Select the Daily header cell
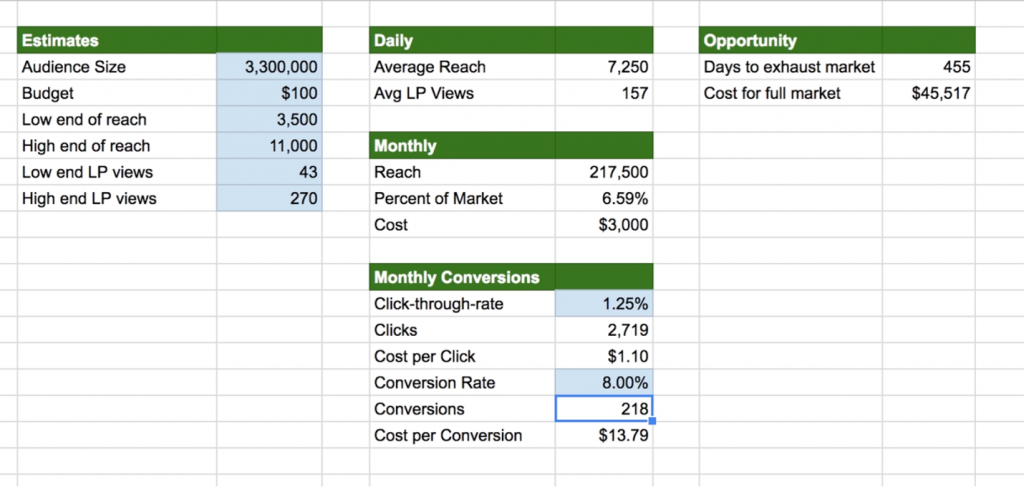1024x490 pixels. [x=462, y=40]
